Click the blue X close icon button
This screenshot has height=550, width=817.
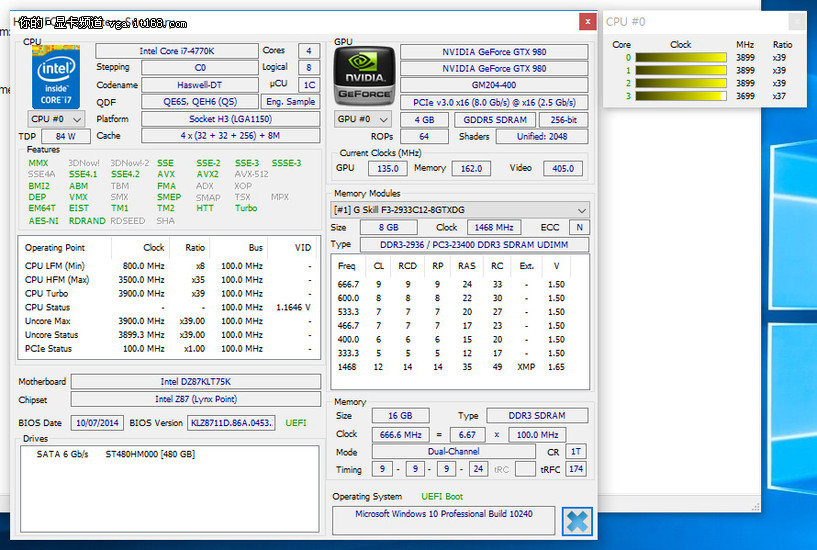(x=577, y=521)
